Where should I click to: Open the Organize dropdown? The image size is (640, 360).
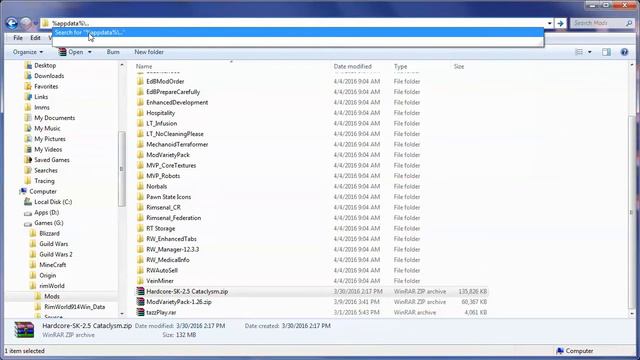click(x=28, y=52)
